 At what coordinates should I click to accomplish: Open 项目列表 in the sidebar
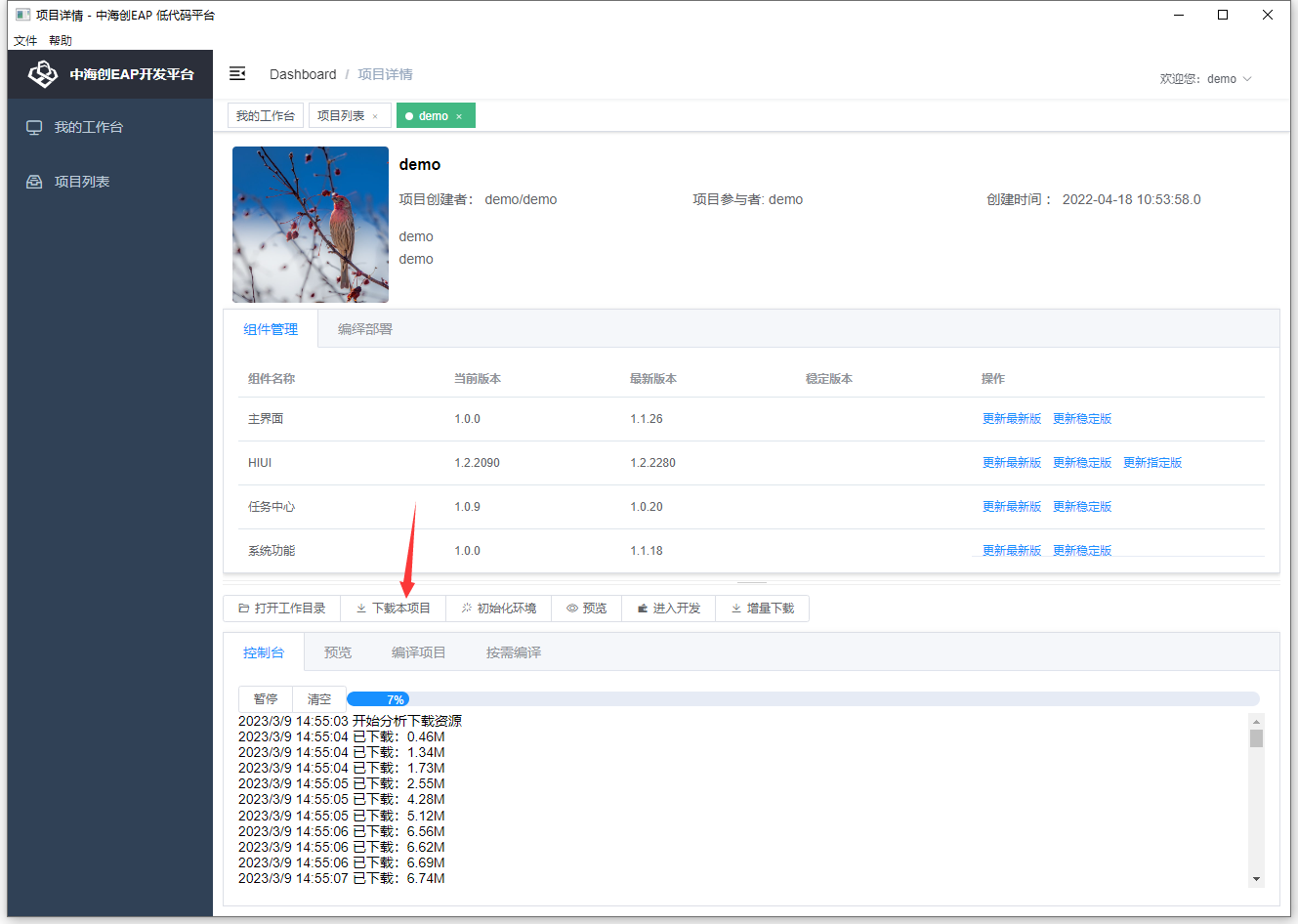tap(81, 183)
